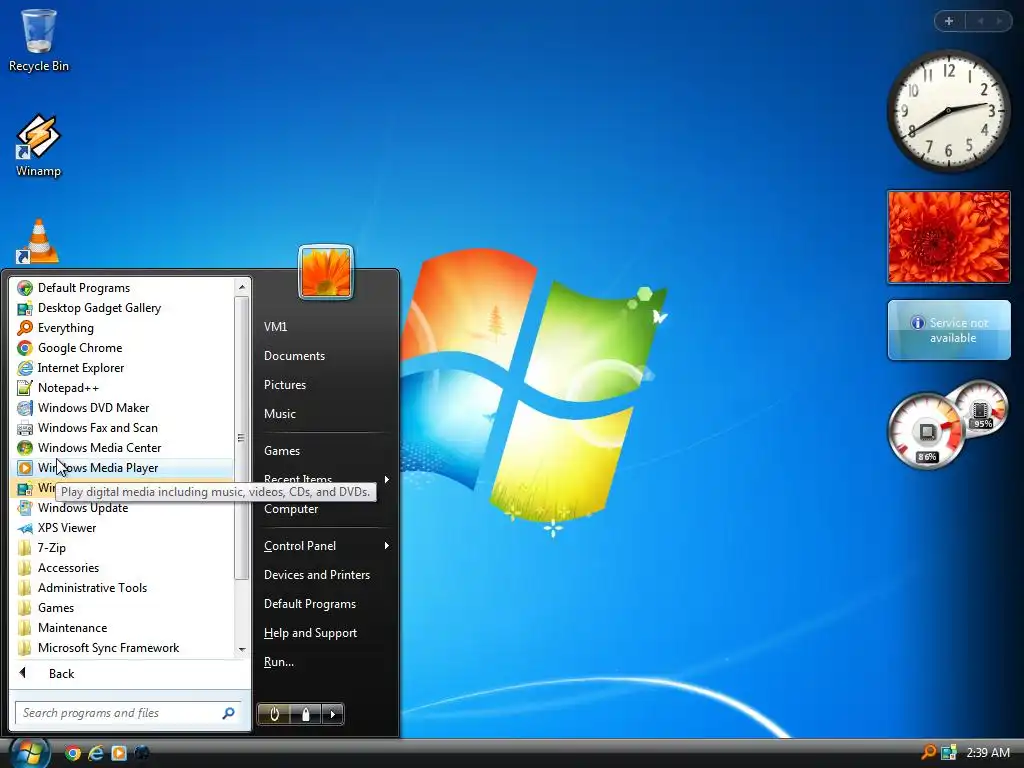Image resolution: width=1024 pixels, height=768 pixels.
Task: Open Computer from Start menu
Action: click(x=291, y=509)
